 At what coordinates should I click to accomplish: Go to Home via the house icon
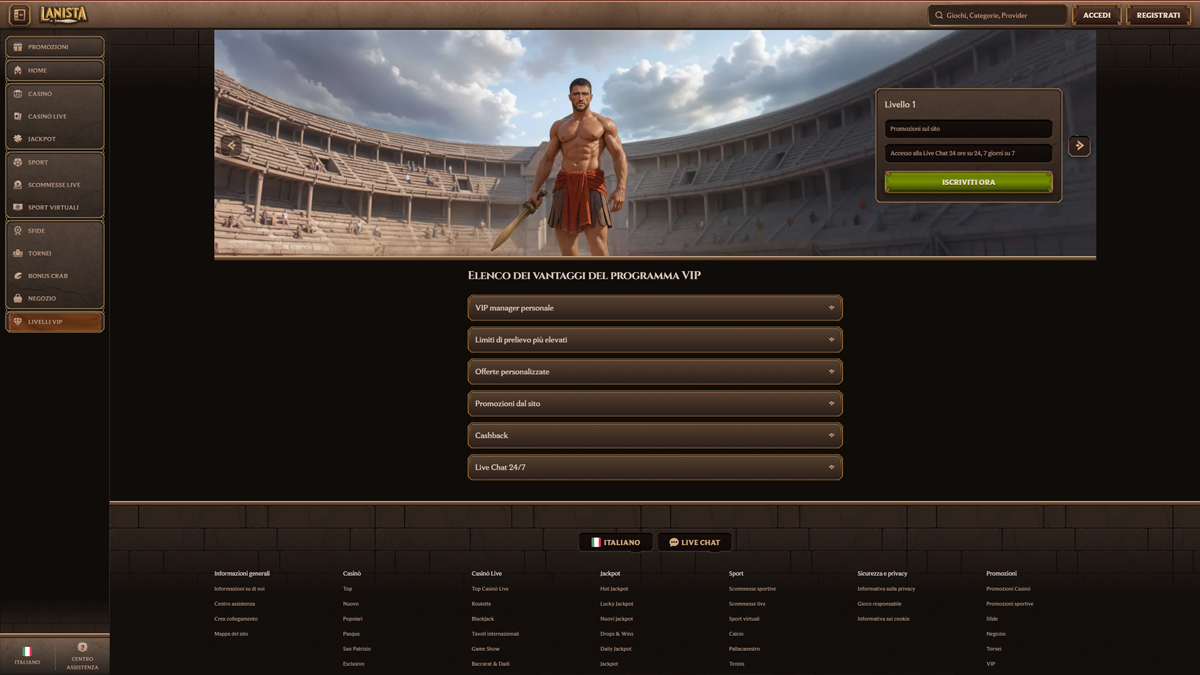(x=18, y=70)
